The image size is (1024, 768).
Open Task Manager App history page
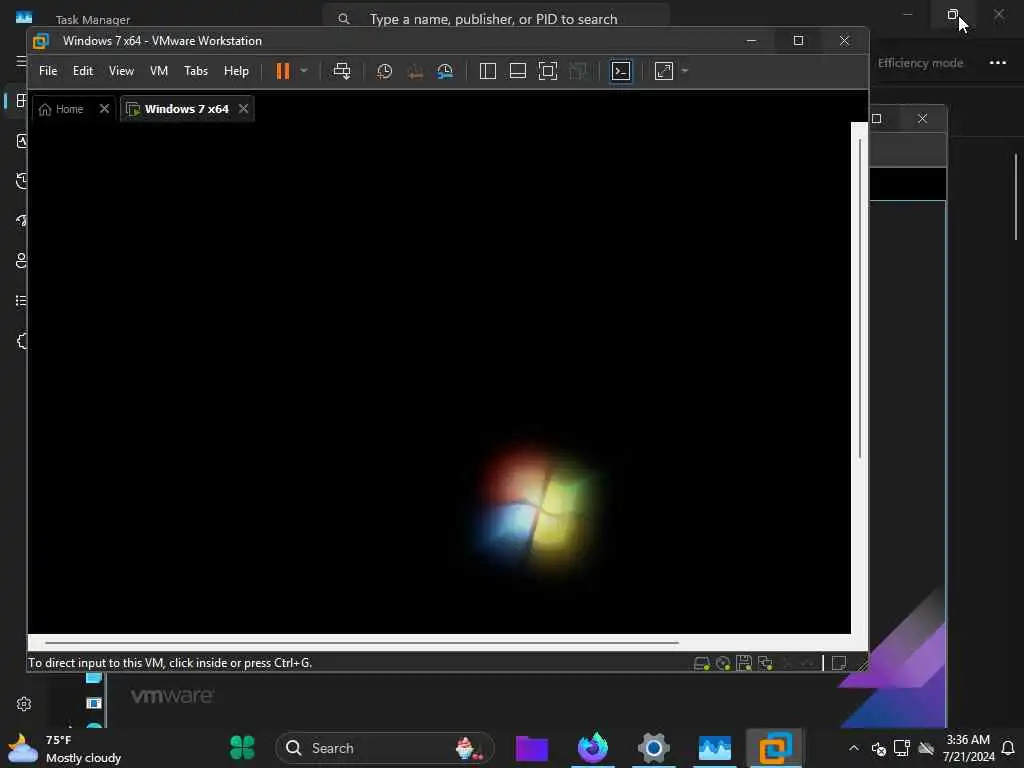[x=22, y=180]
